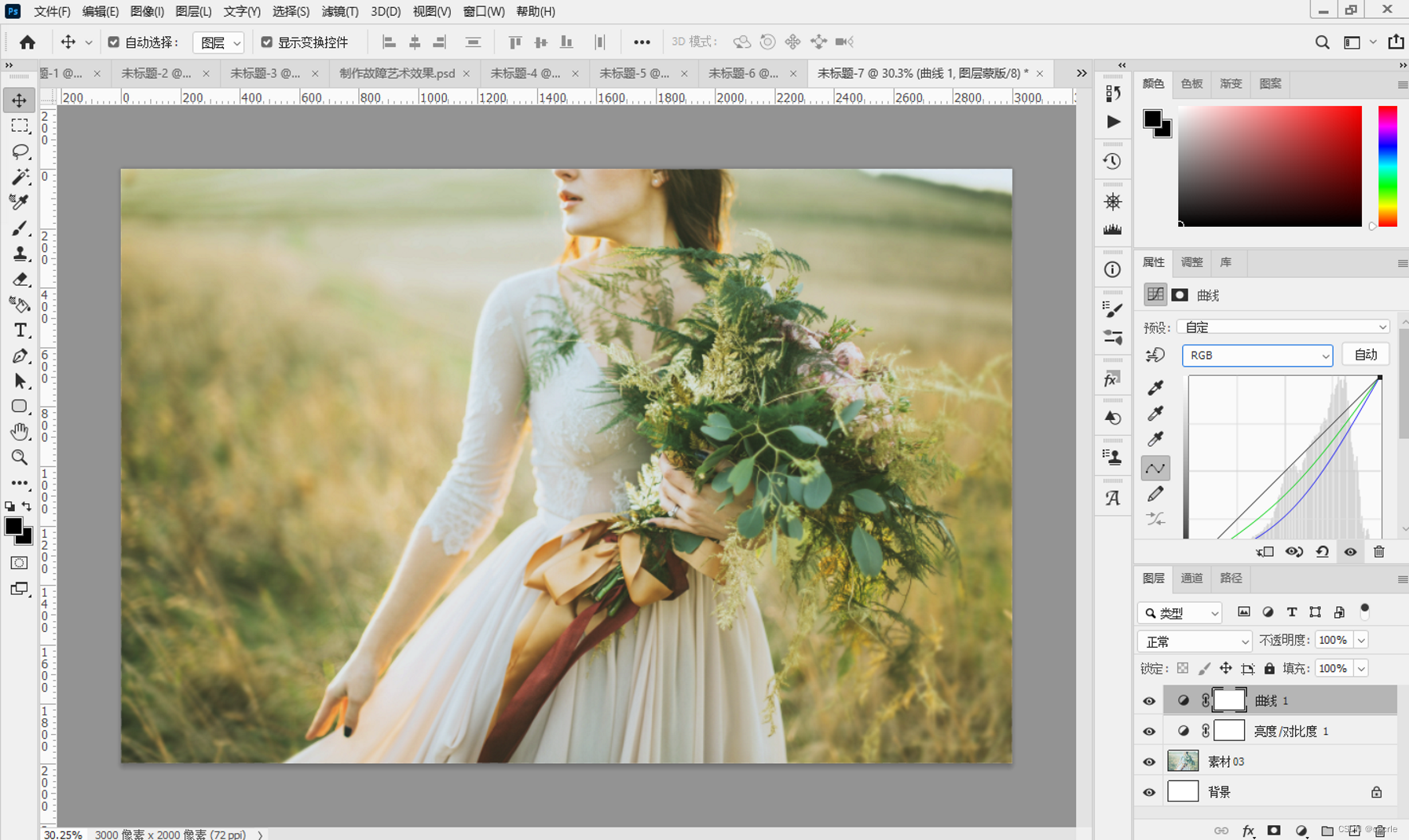This screenshot has width=1409, height=840.
Task: Open the 图层(L) menu
Action: [193, 11]
